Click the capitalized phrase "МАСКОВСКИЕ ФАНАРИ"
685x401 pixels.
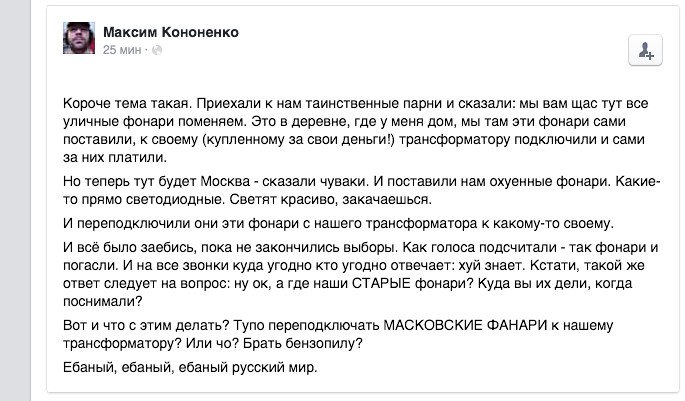pyautogui.click(x=465, y=325)
